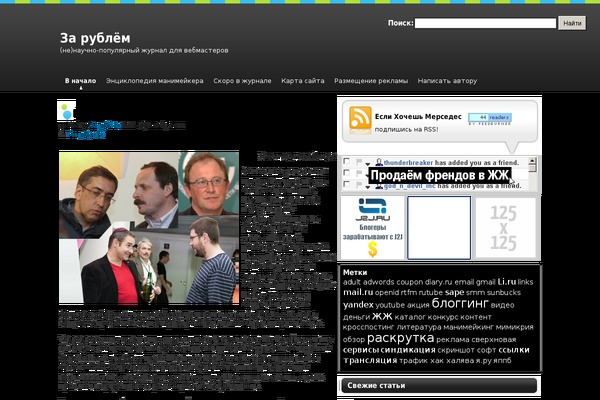The image size is (600, 400).
Task: Select the деньги tag
Action: (x=356, y=317)
